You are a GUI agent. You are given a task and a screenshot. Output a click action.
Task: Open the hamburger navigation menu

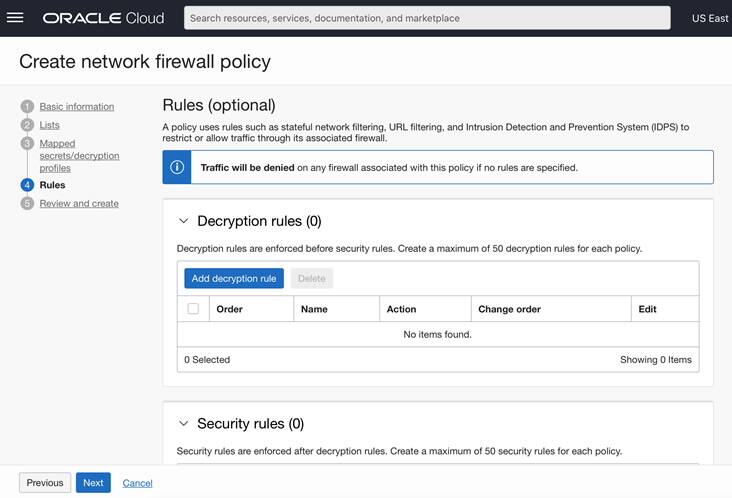pos(15,18)
